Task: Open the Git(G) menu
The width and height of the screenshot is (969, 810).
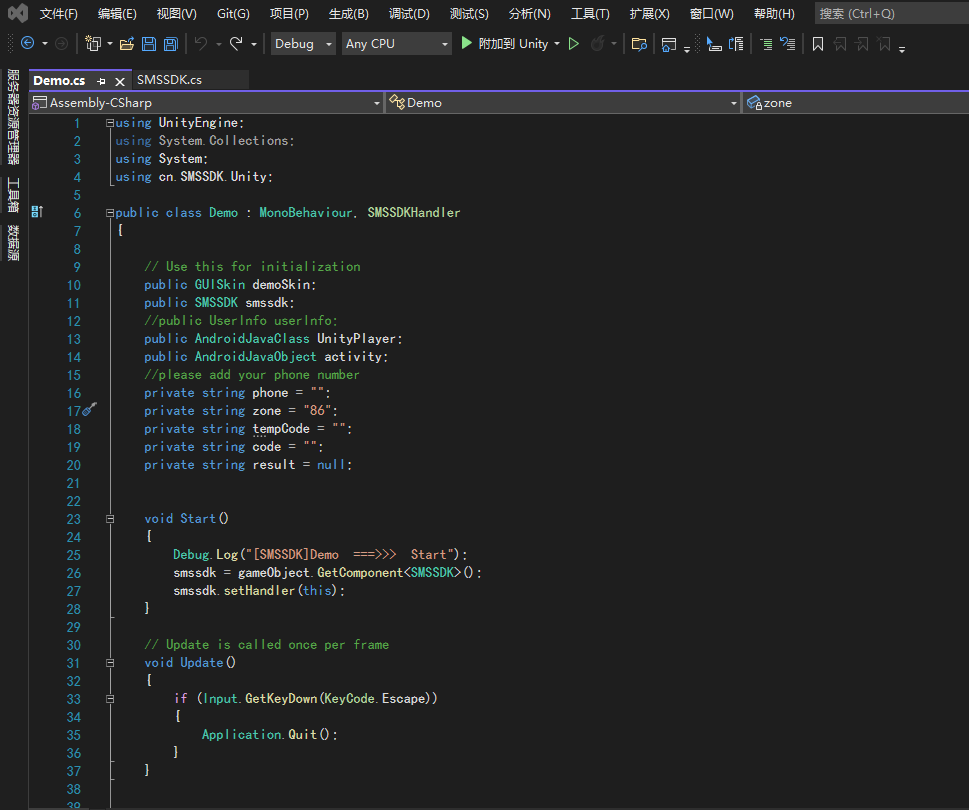Action: 233,14
